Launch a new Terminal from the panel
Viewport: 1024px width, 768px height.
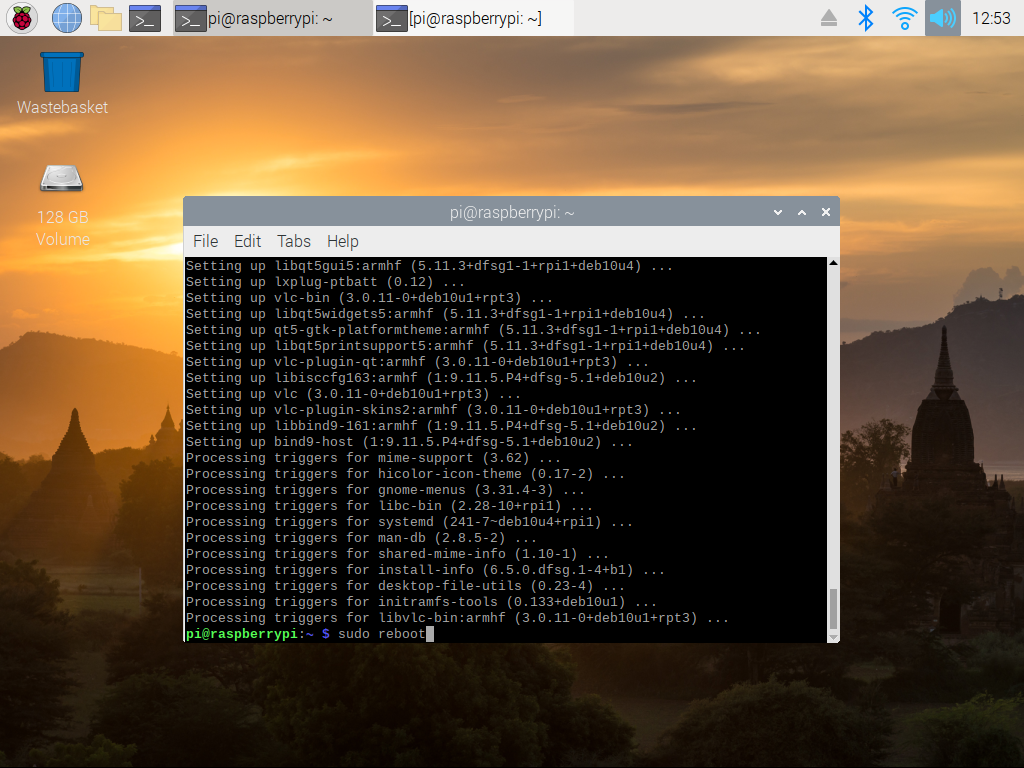coord(144,18)
